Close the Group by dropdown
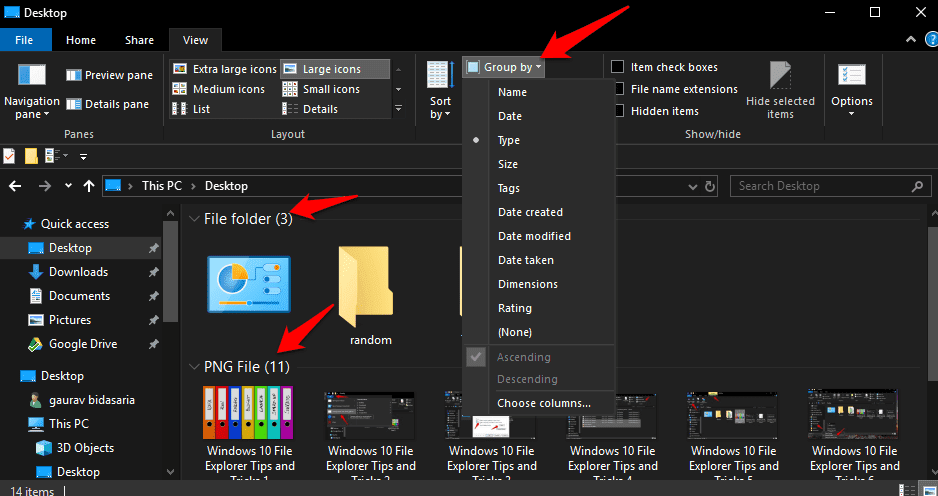The height and width of the screenshot is (496, 938). (504, 68)
